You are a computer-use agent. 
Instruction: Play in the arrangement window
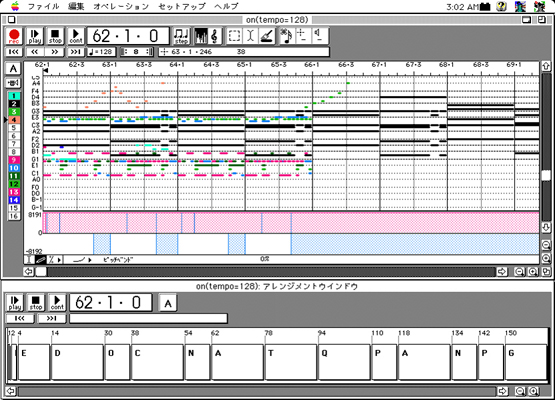(15, 303)
